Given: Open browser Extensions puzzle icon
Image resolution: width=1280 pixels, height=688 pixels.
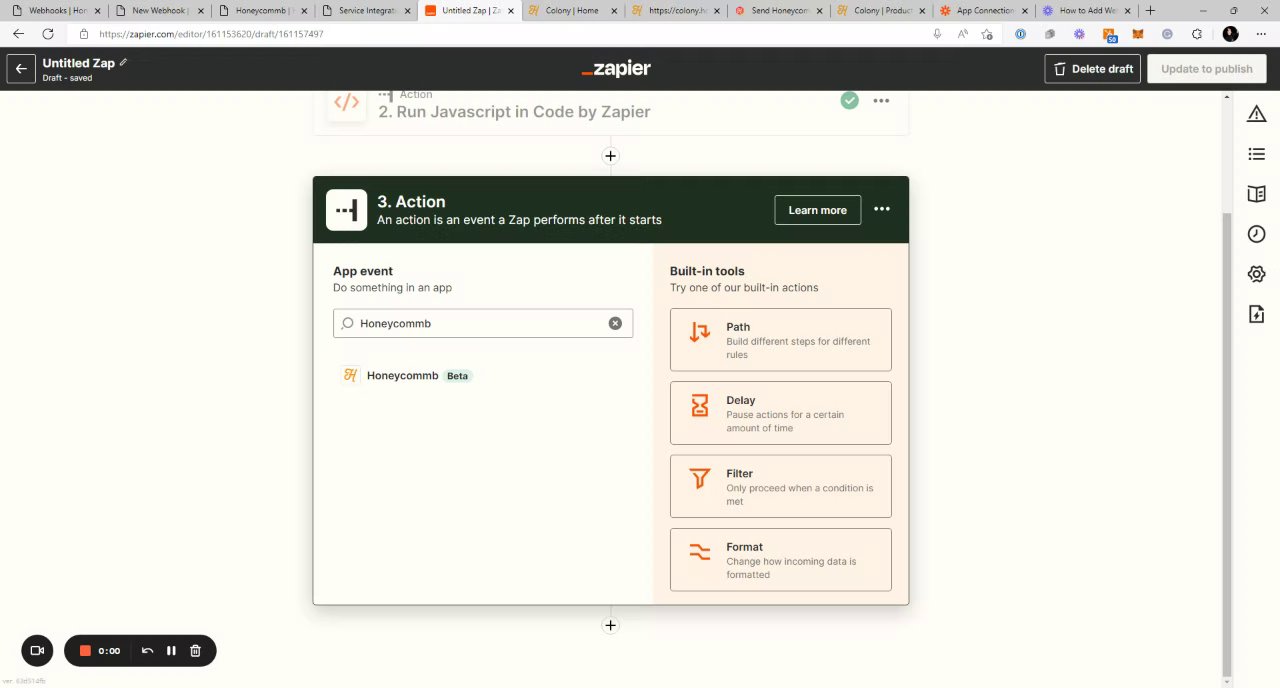Looking at the screenshot, I should (1197, 34).
